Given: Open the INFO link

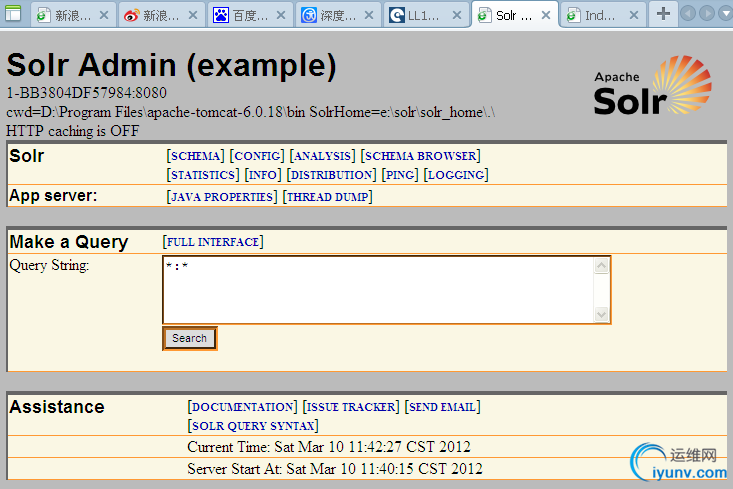Looking at the screenshot, I should [263, 175].
